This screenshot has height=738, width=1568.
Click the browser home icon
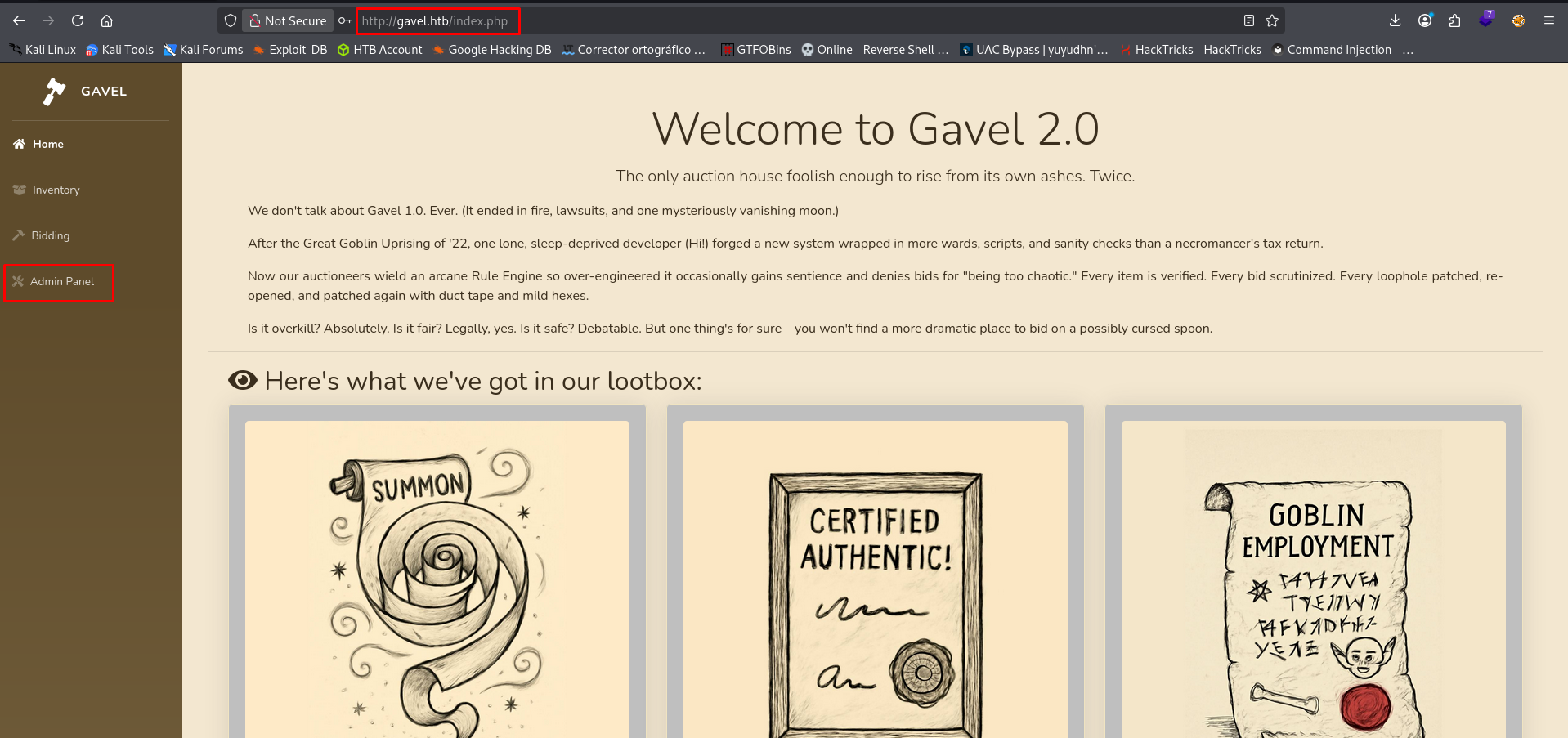106,20
